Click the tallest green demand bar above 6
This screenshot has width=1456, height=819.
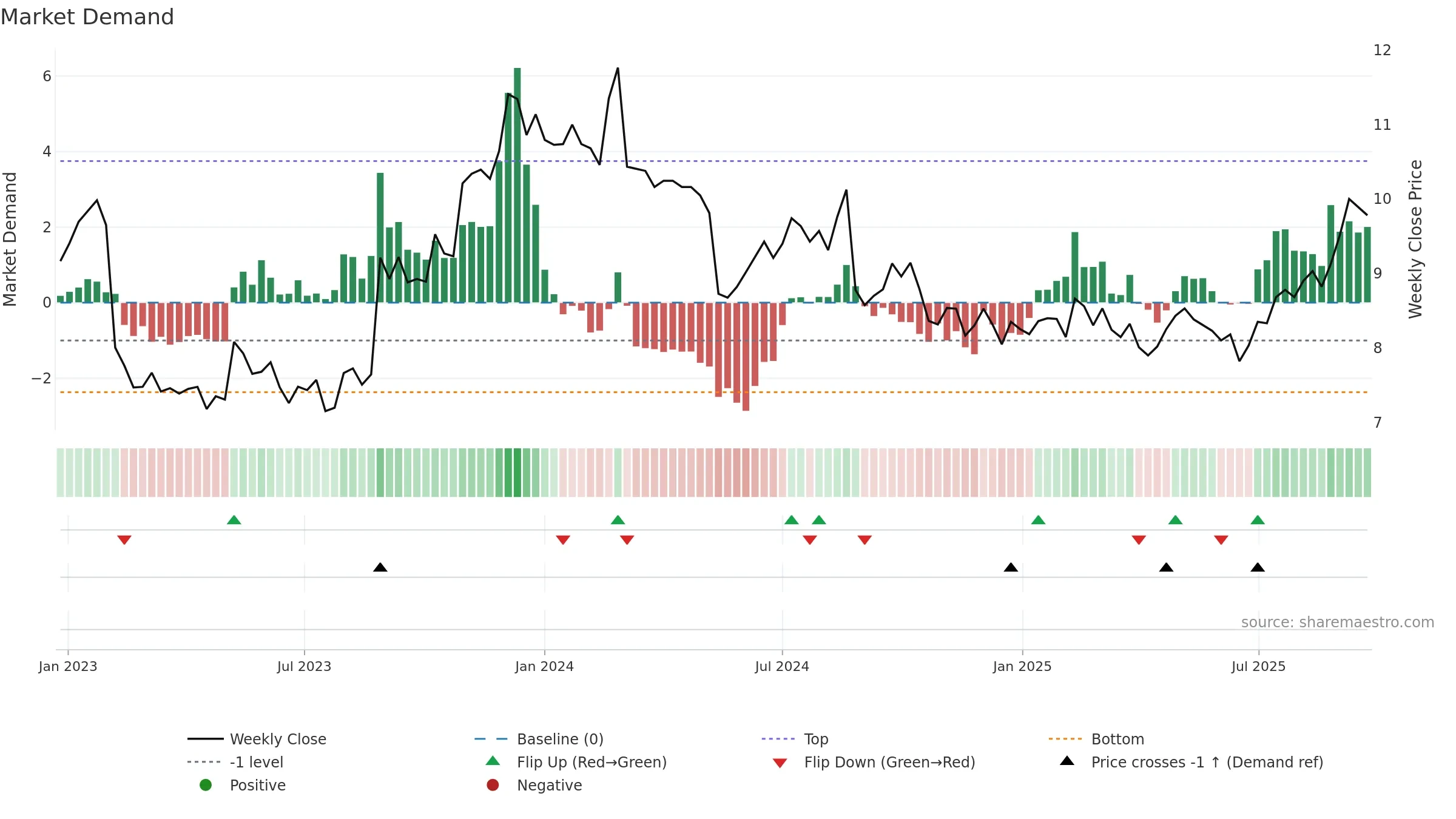coord(517,185)
